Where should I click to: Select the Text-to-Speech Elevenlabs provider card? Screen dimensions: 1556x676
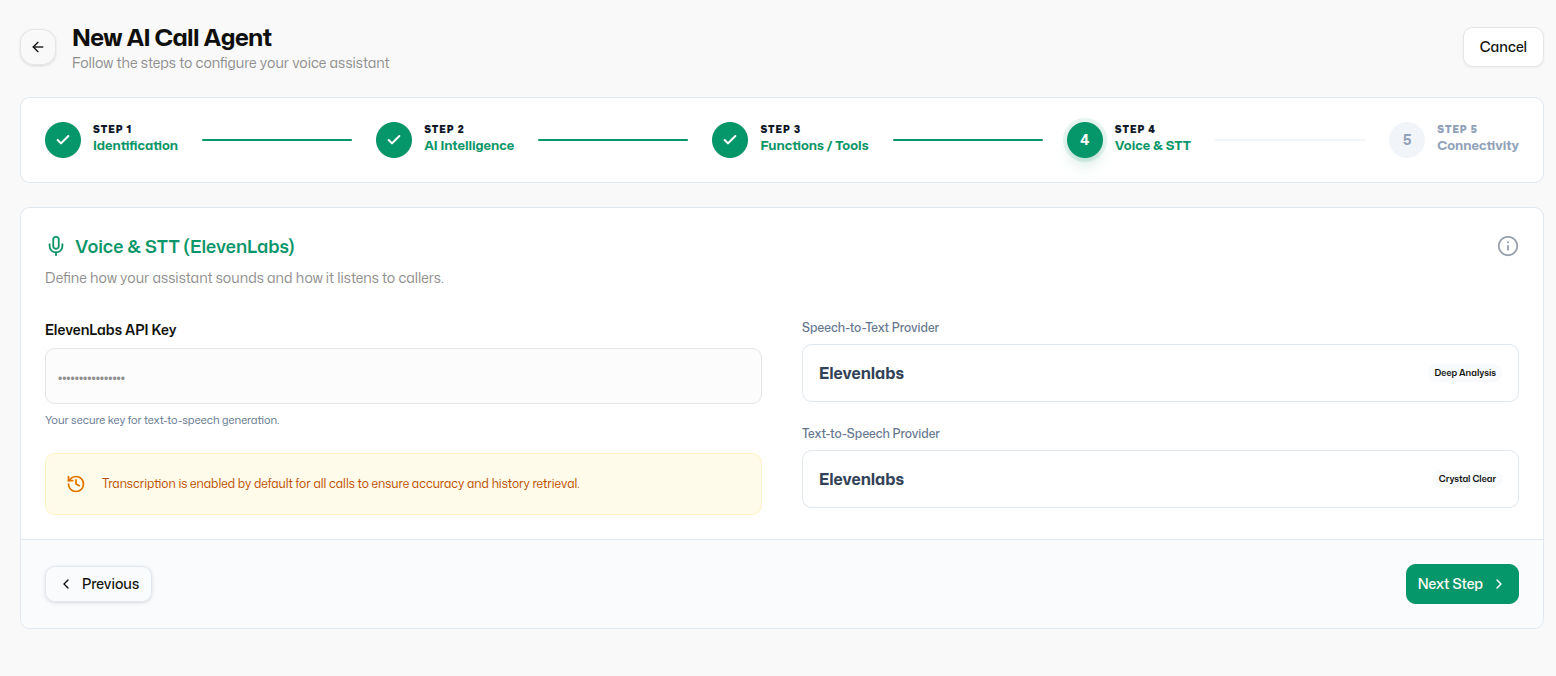click(1160, 479)
